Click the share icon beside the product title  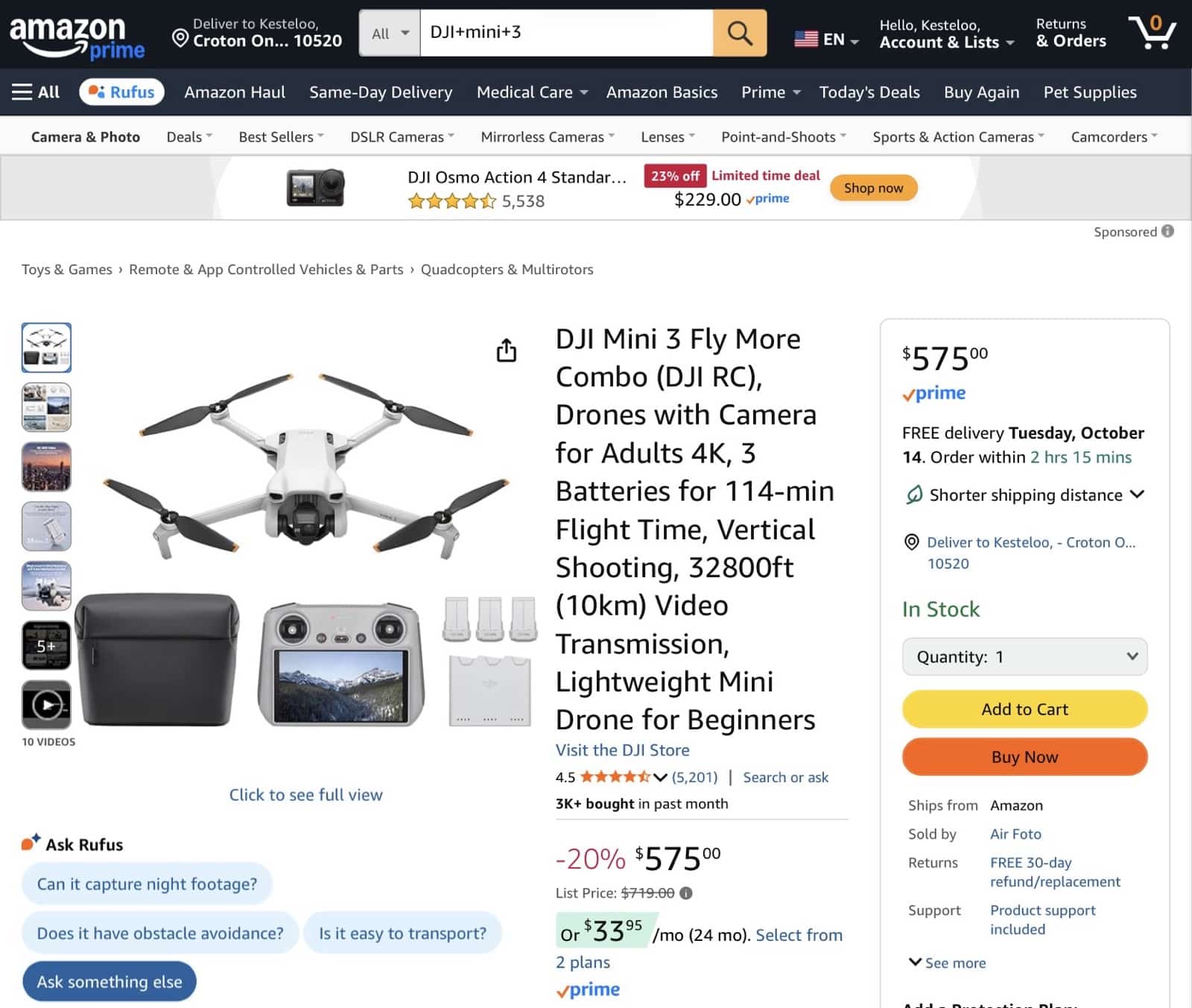pyautogui.click(x=506, y=350)
